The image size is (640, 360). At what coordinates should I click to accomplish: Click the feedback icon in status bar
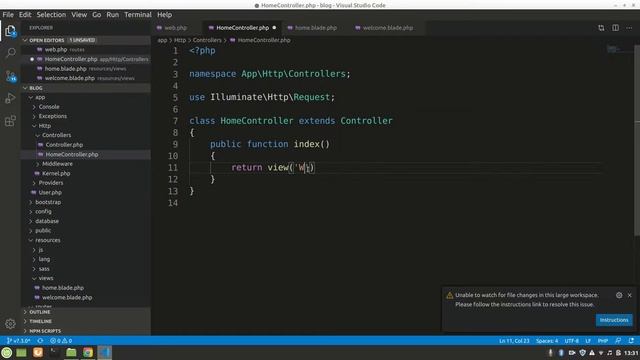click(618, 340)
